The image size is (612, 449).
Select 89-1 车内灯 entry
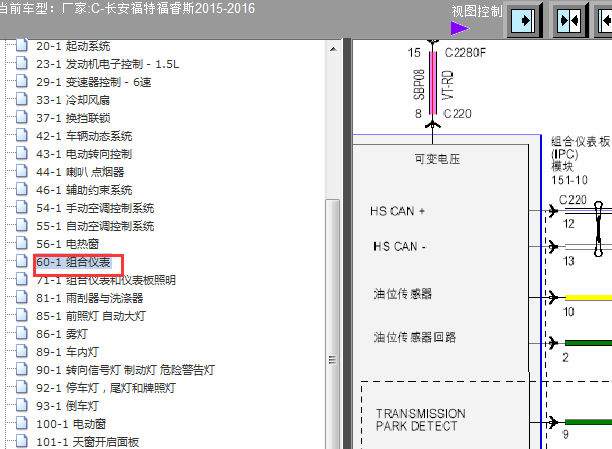[68, 352]
